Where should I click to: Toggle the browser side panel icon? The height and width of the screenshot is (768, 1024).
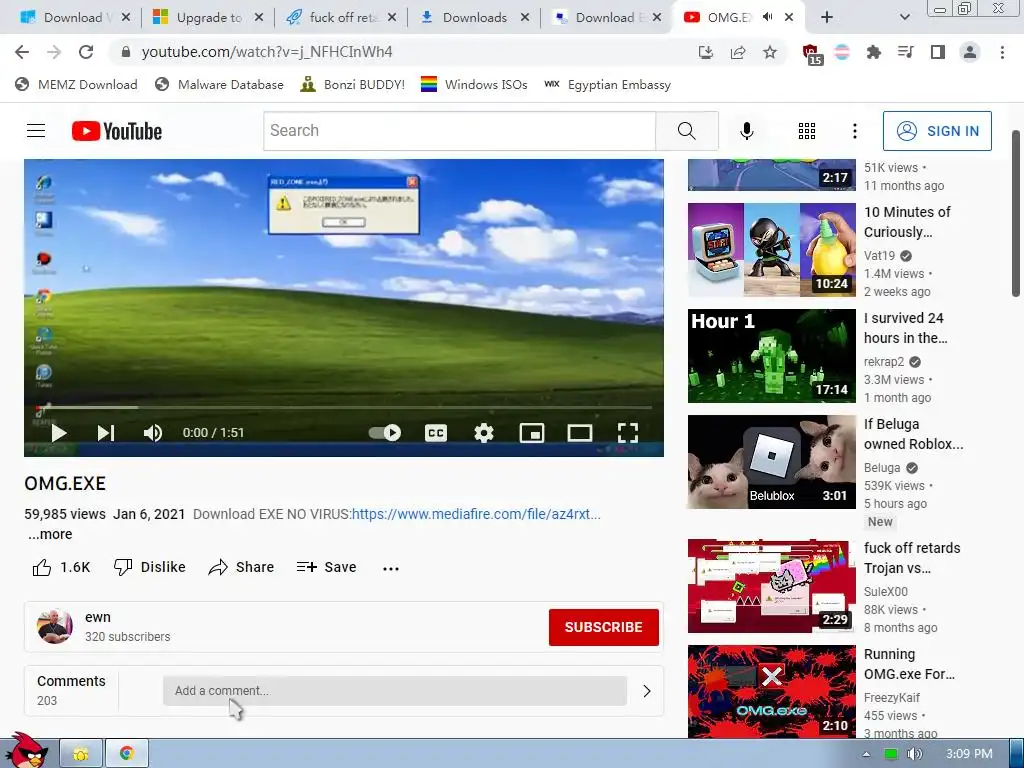pos(938,52)
